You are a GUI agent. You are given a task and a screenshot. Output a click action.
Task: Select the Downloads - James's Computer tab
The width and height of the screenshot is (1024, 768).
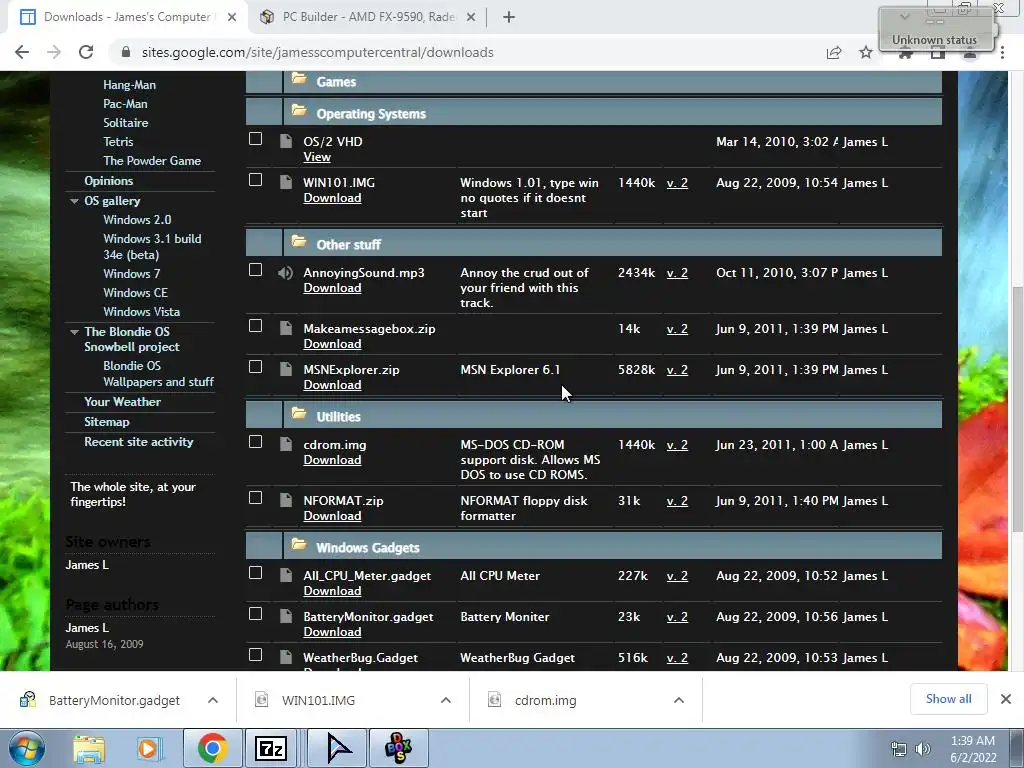pyautogui.click(x=127, y=17)
